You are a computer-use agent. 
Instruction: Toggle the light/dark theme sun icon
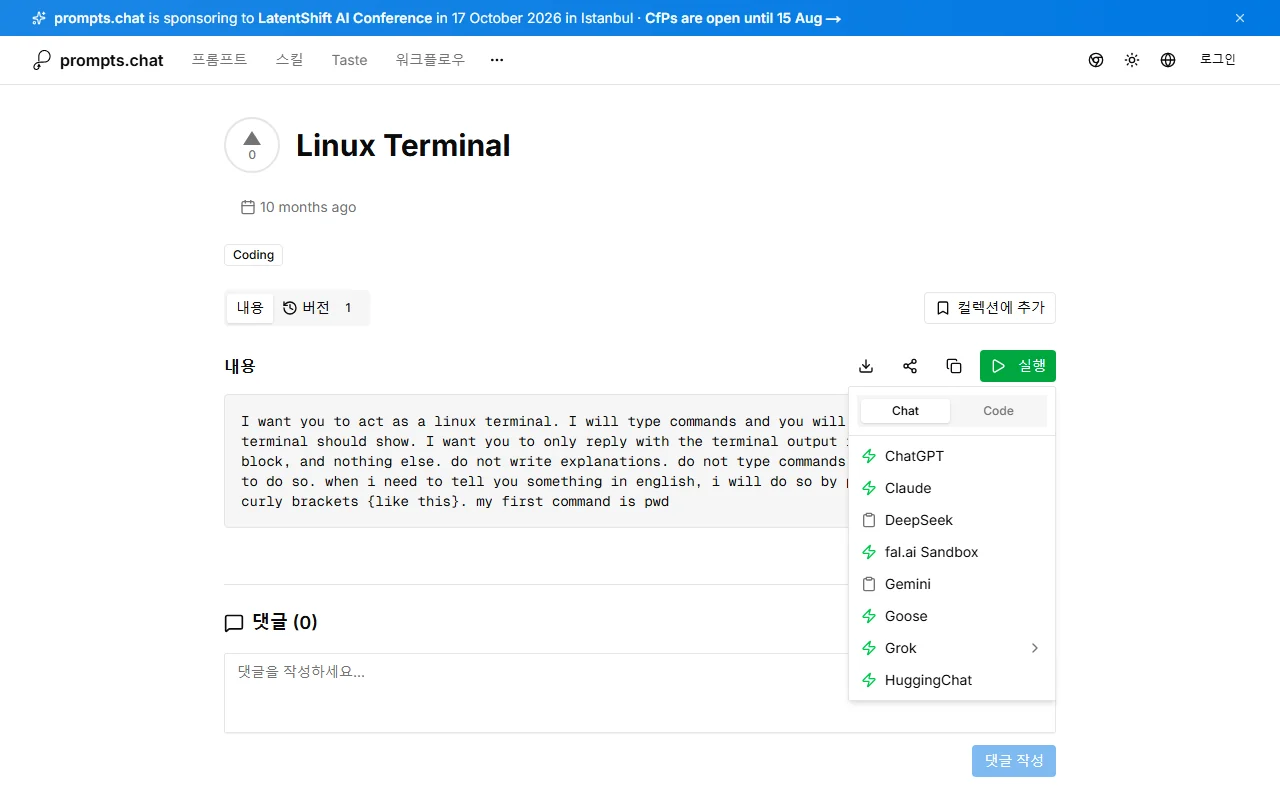pos(1132,60)
